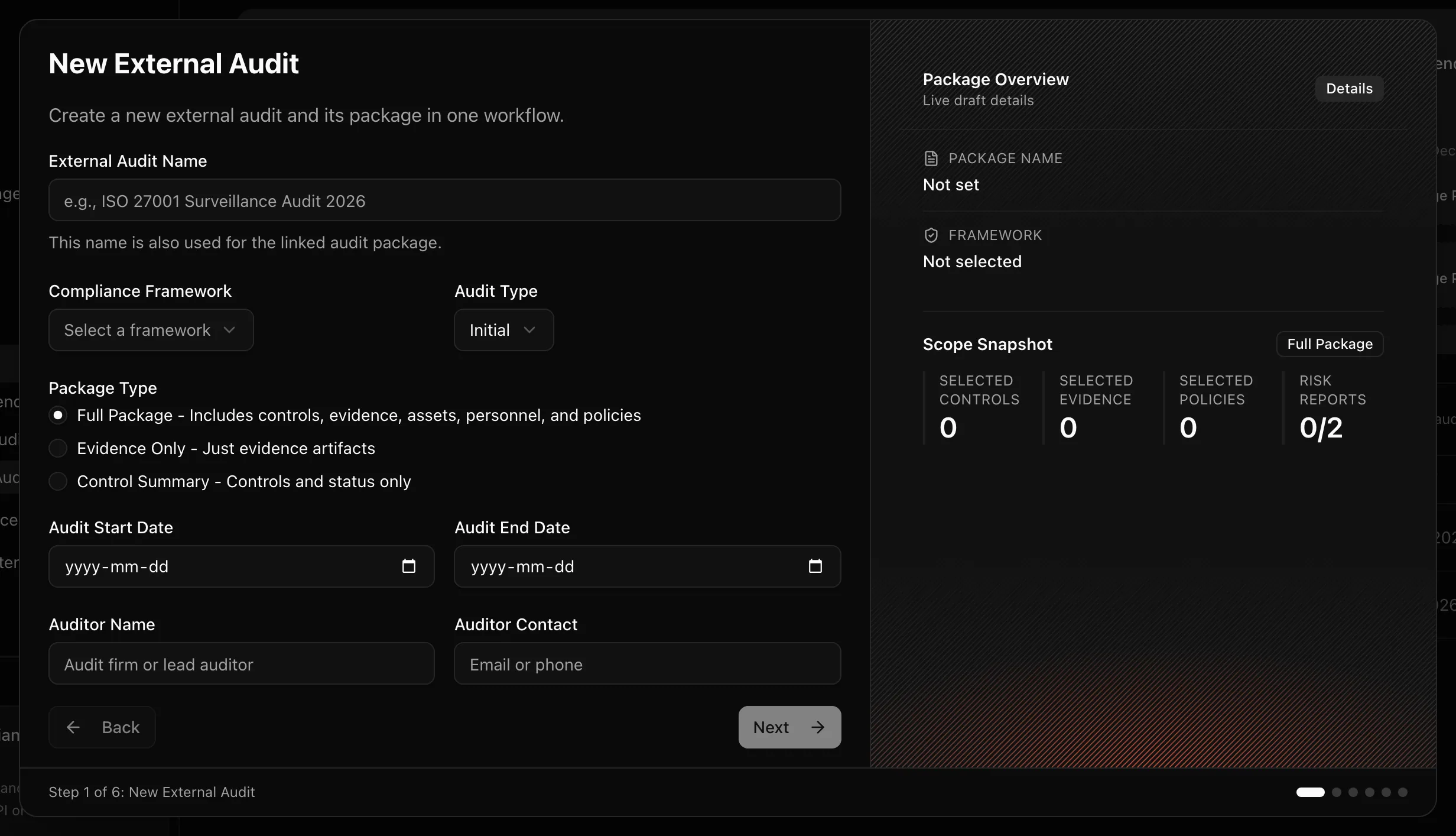
Task: Focus the Auditor Contact field
Action: tap(647, 663)
